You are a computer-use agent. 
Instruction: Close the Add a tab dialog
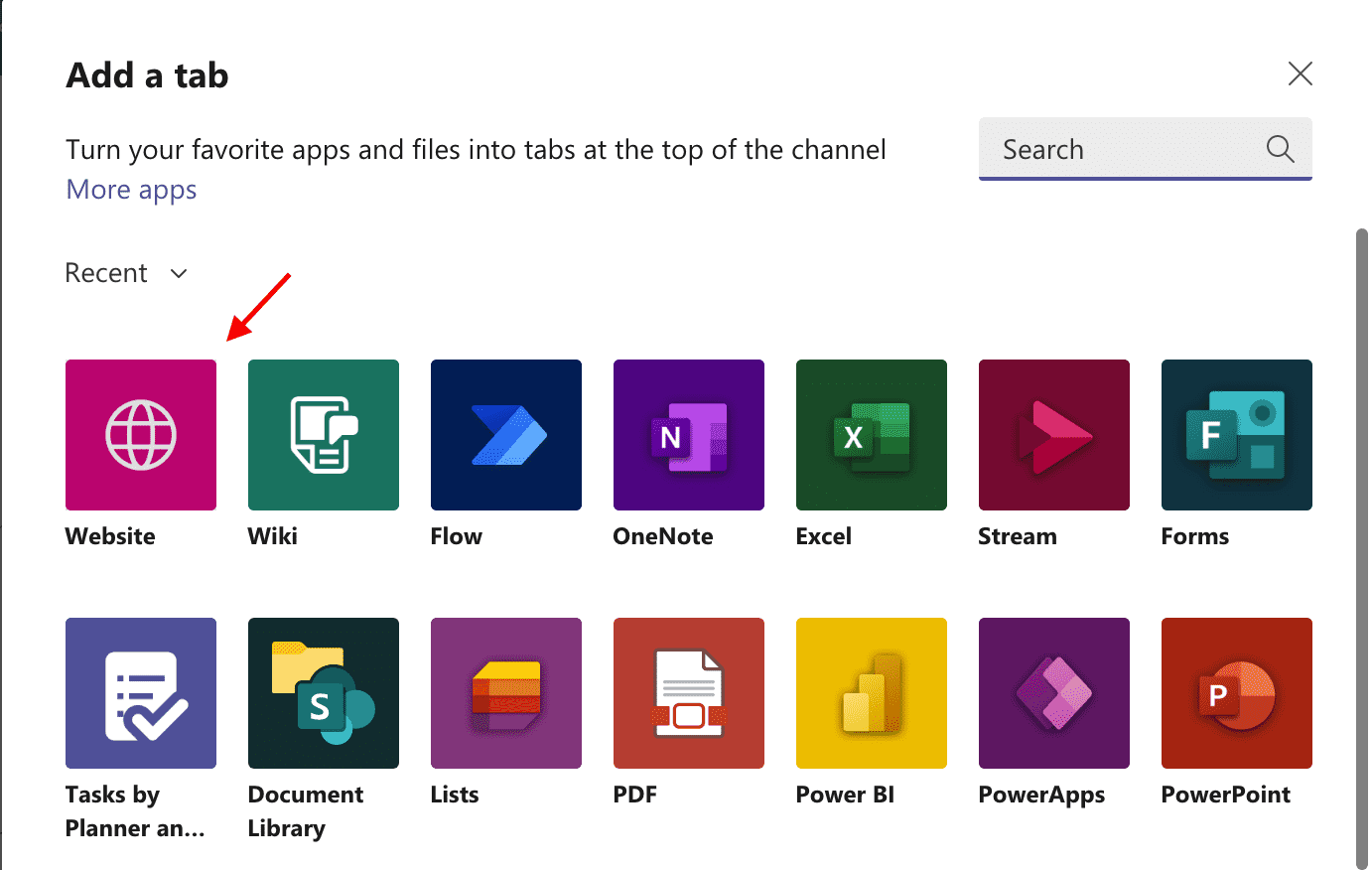coord(1300,73)
